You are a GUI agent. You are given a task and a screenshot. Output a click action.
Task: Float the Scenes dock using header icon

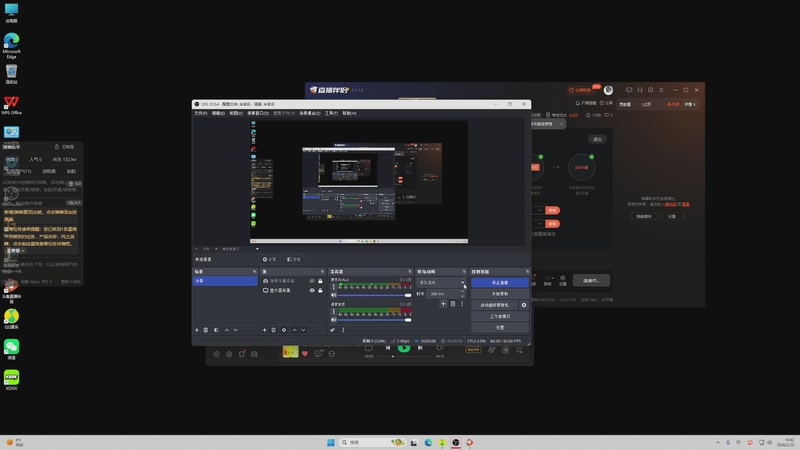tap(254, 271)
